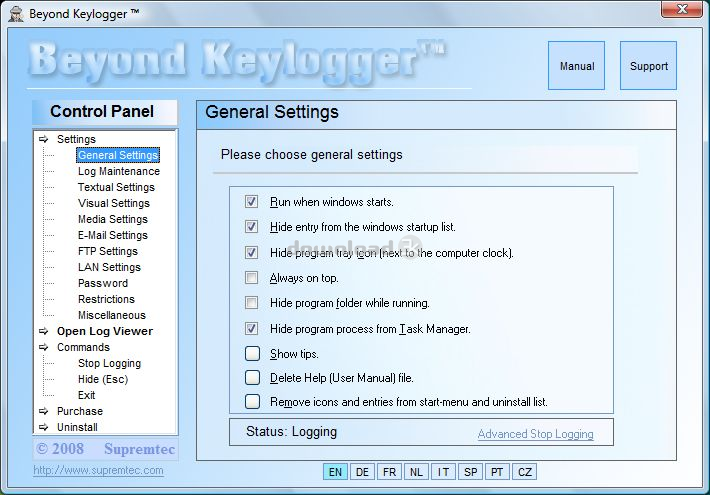Screen dimensions: 710x495
Task: Toggle Hide program process from Task Manager
Action: [251, 328]
